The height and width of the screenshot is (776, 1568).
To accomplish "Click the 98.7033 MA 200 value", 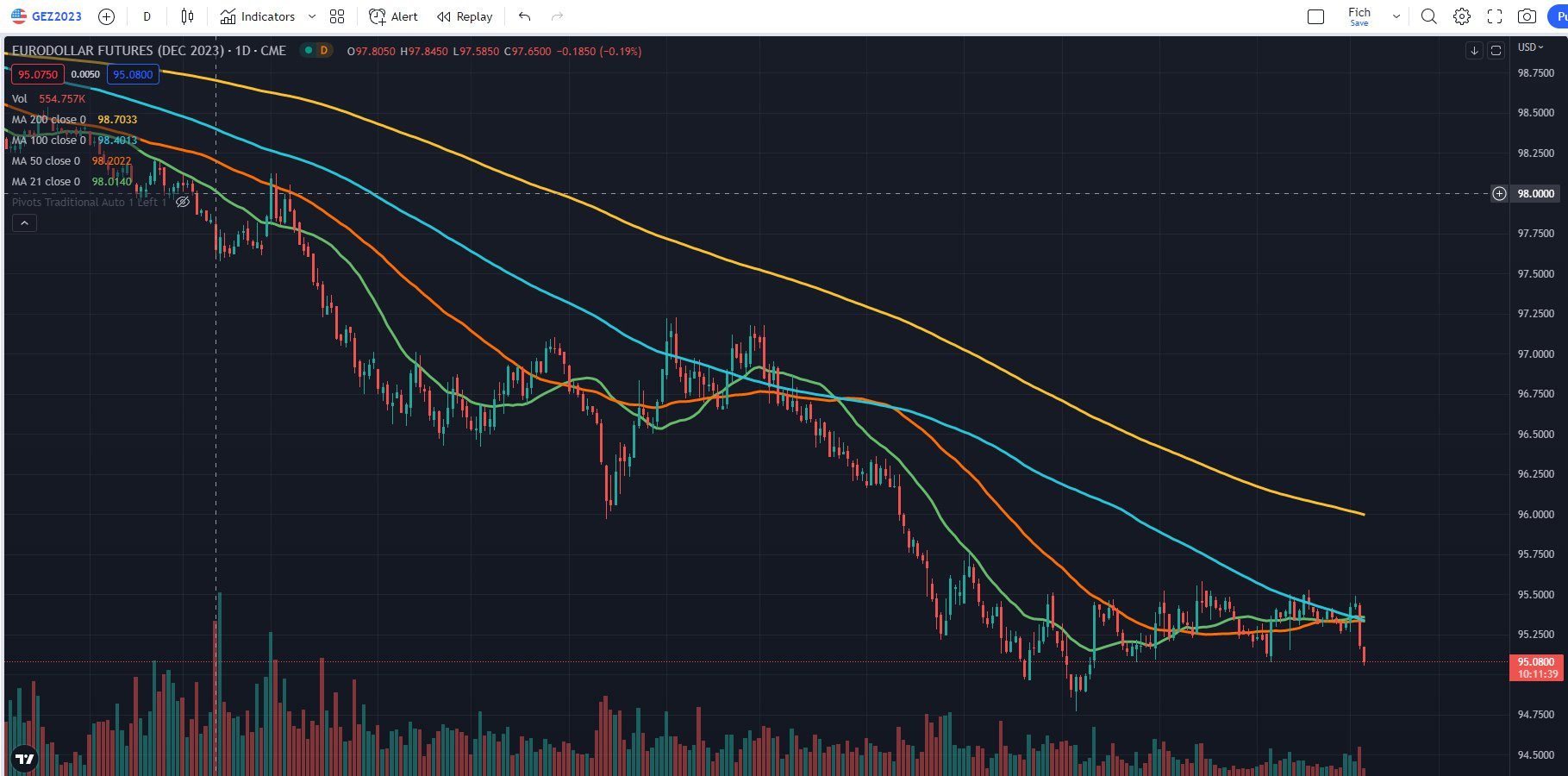I will tap(117, 119).
